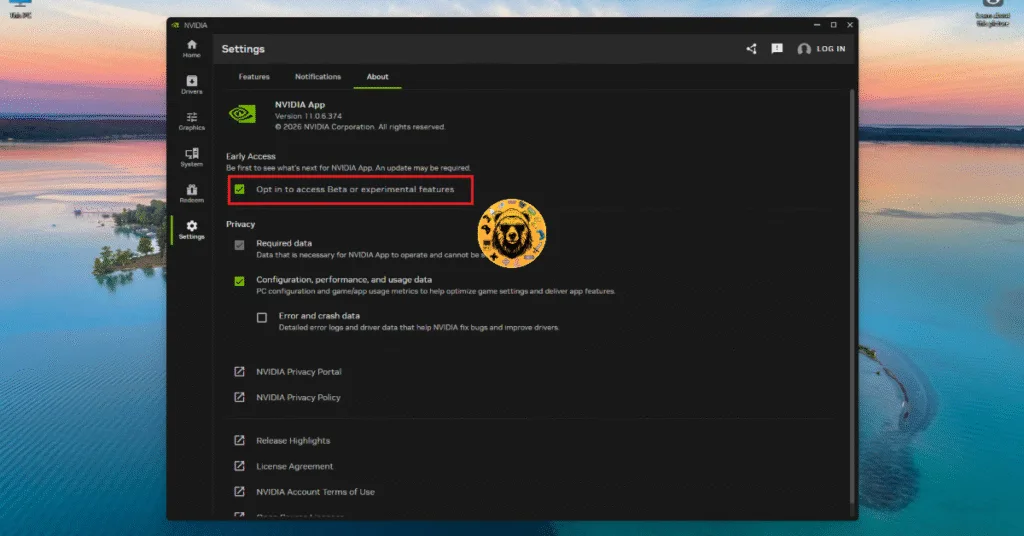This screenshot has width=1024, height=536.
Task: Open NVIDIA Privacy Policy link
Action: 298,397
